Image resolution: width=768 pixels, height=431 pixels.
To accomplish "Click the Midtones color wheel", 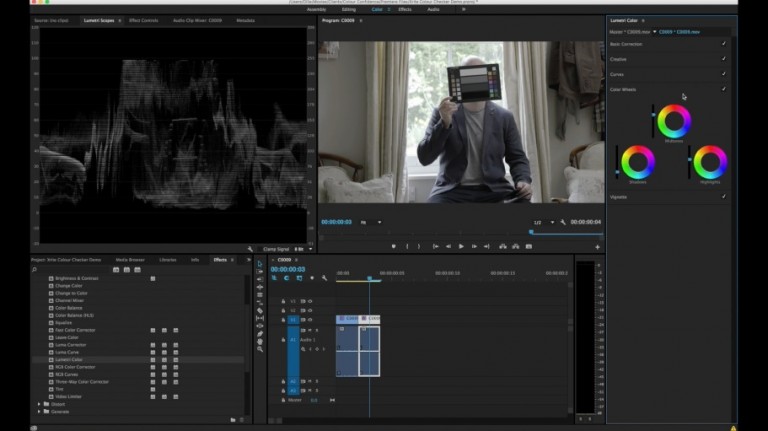I will [674, 121].
